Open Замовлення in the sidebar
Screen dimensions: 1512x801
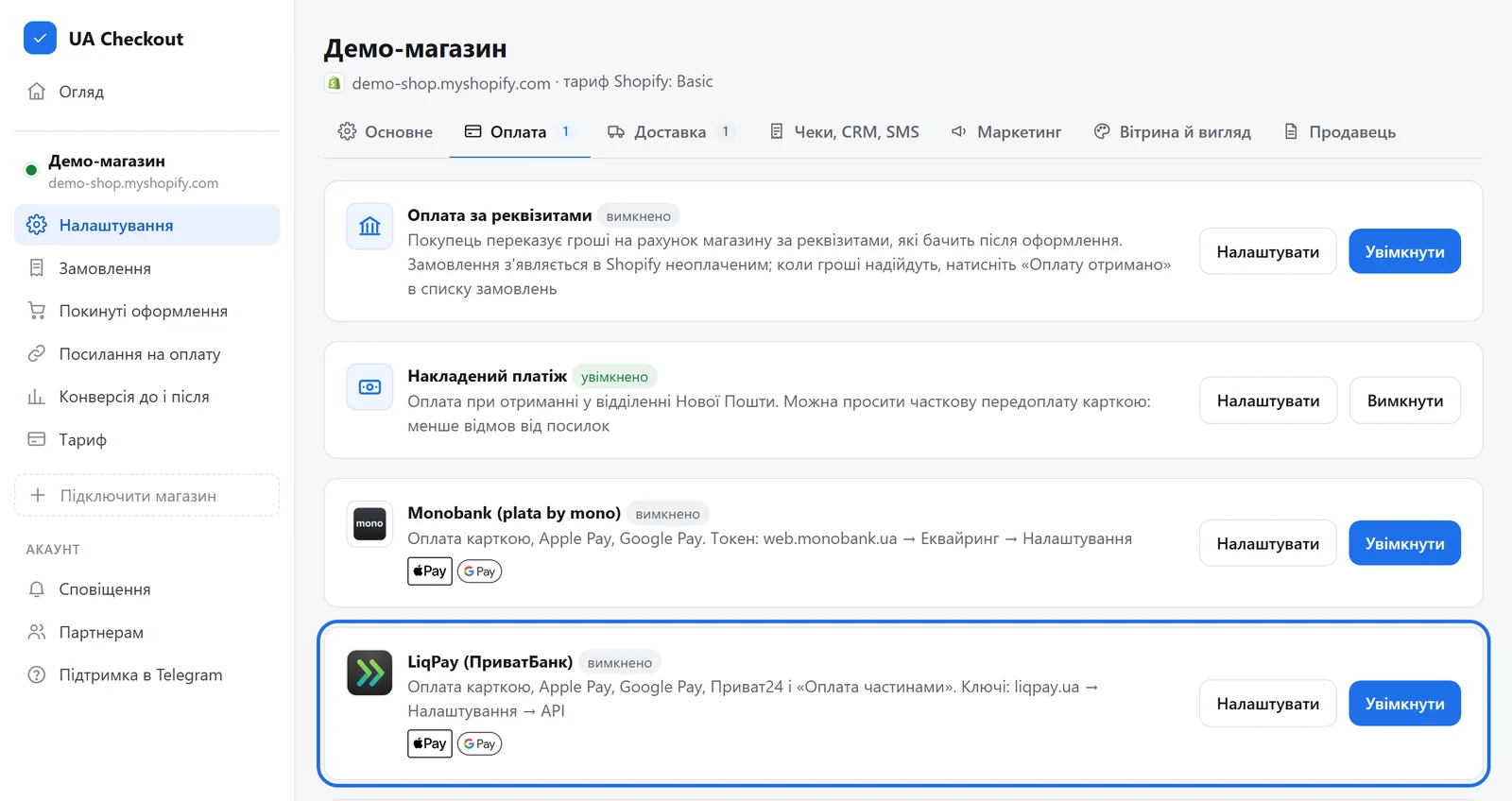click(x=146, y=268)
